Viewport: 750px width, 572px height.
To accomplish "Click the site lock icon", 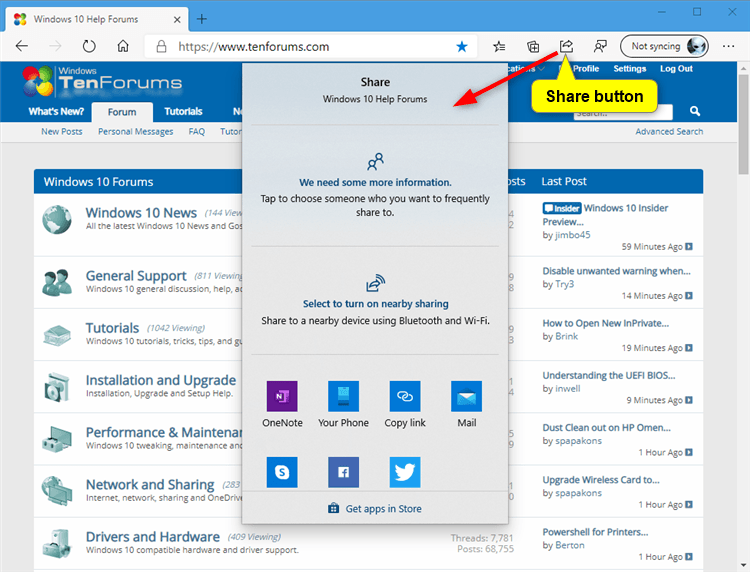I will [162, 46].
